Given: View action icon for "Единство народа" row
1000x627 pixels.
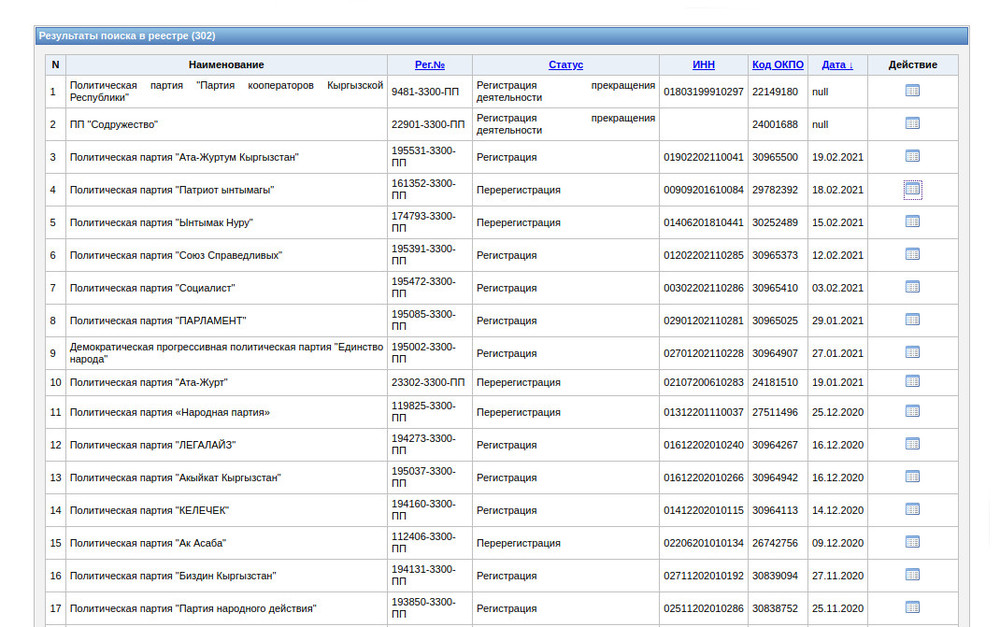Looking at the screenshot, I should (x=913, y=352).
